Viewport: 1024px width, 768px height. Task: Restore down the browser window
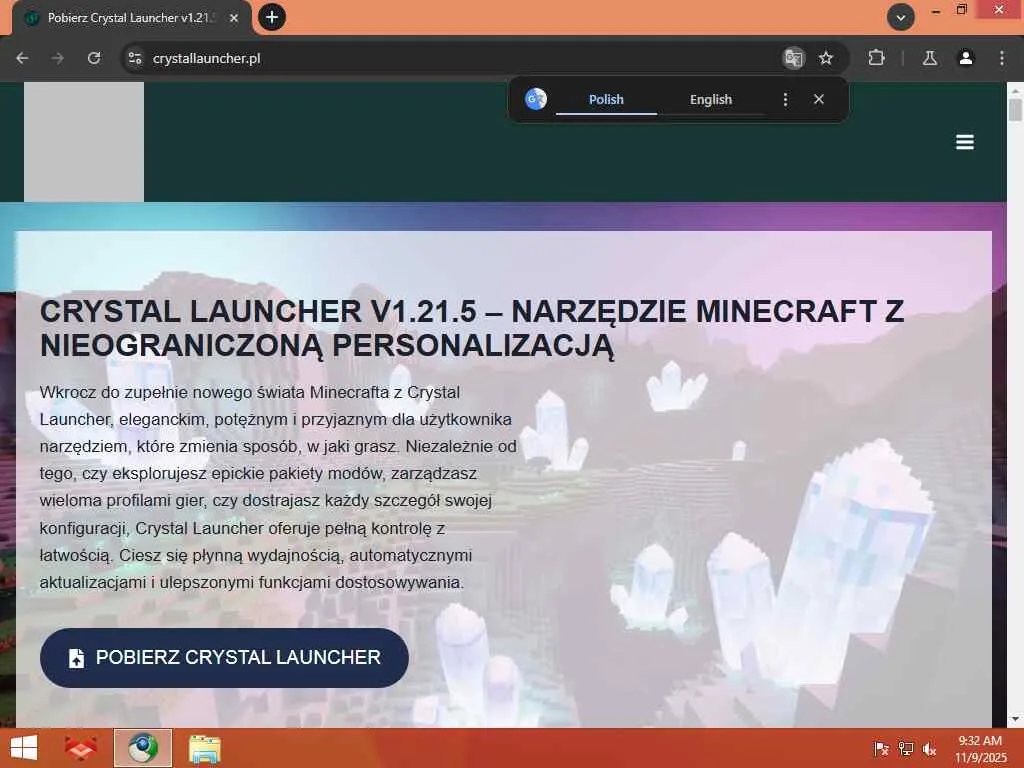click(961, 10)
